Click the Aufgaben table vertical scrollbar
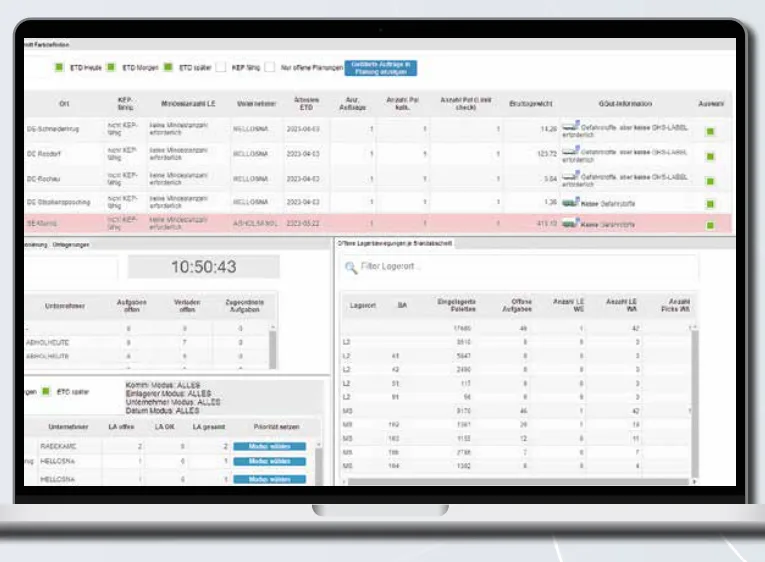Viewport: 765px width, 562px height. 273,347
